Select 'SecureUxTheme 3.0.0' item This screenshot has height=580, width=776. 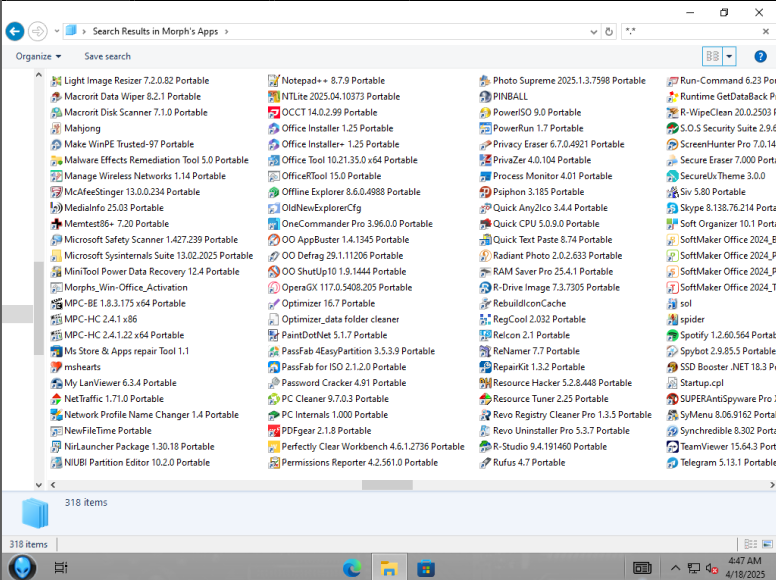pos(716,176)
